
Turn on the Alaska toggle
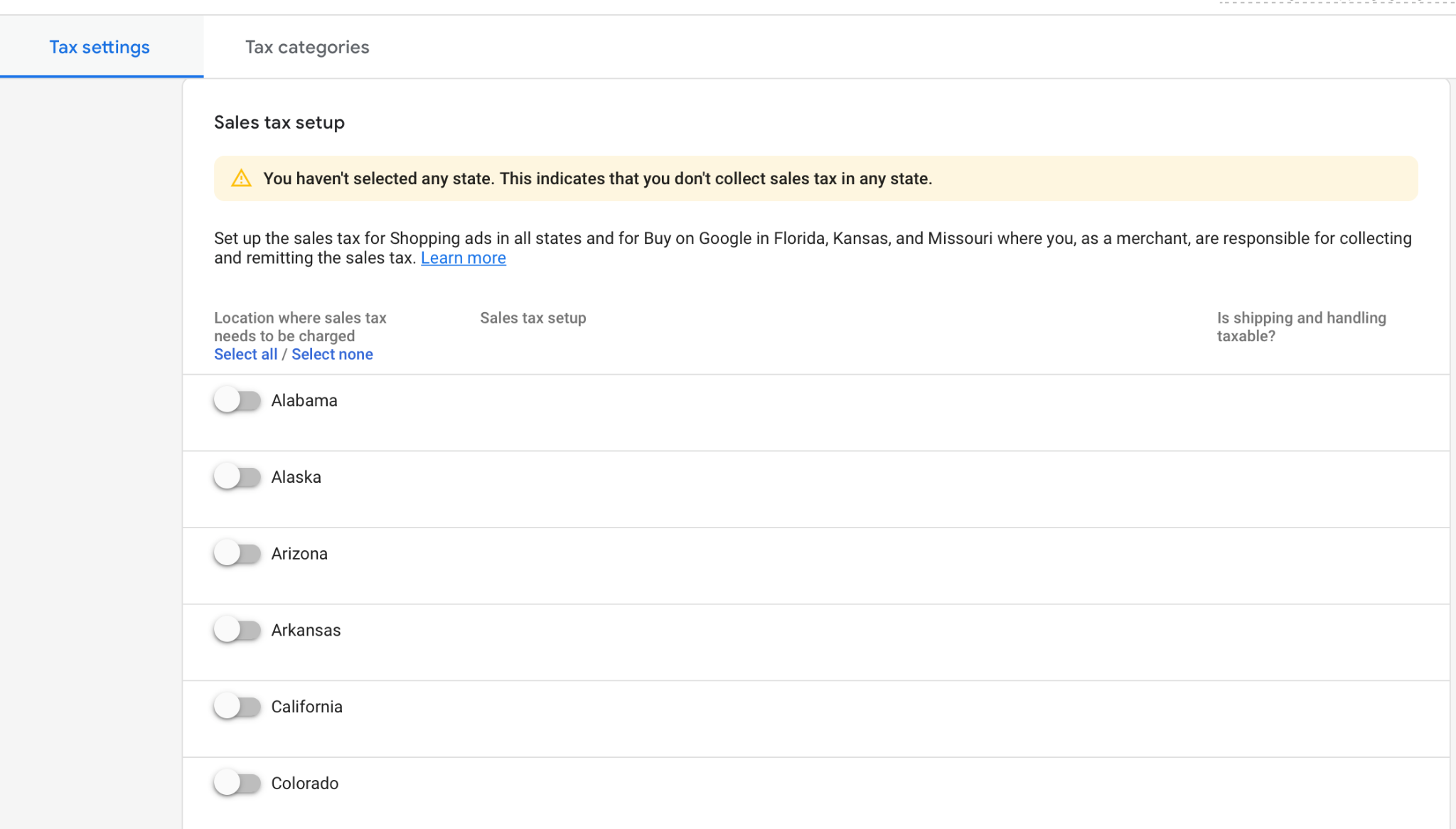(x=237, y=477)
